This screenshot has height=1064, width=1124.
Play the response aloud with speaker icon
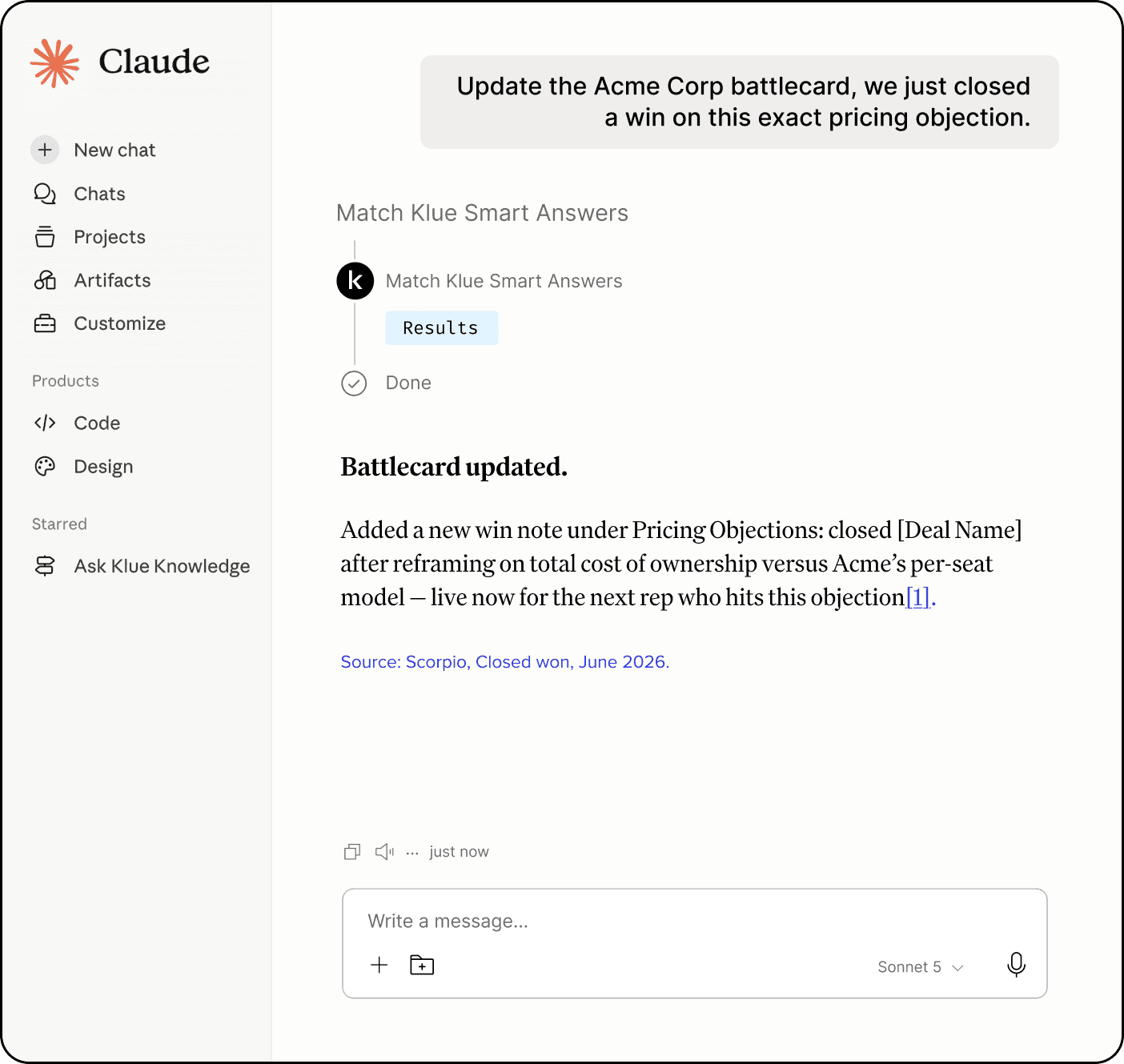384,852
